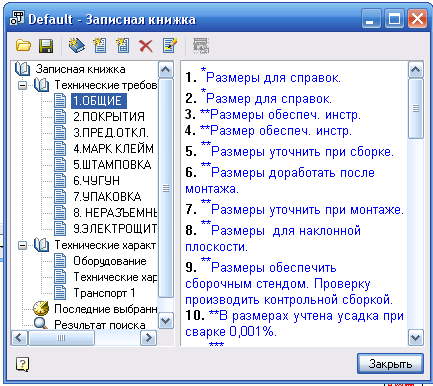This screenshot has height=386, width=433.
Task: Open help question mark icon
Action: click(23, 364)
